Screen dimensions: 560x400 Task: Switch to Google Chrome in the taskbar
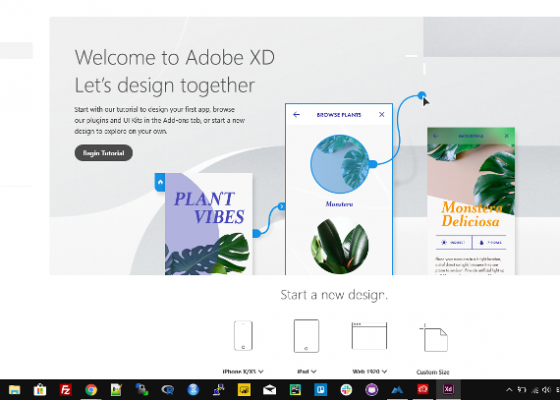tap(91, 390)
